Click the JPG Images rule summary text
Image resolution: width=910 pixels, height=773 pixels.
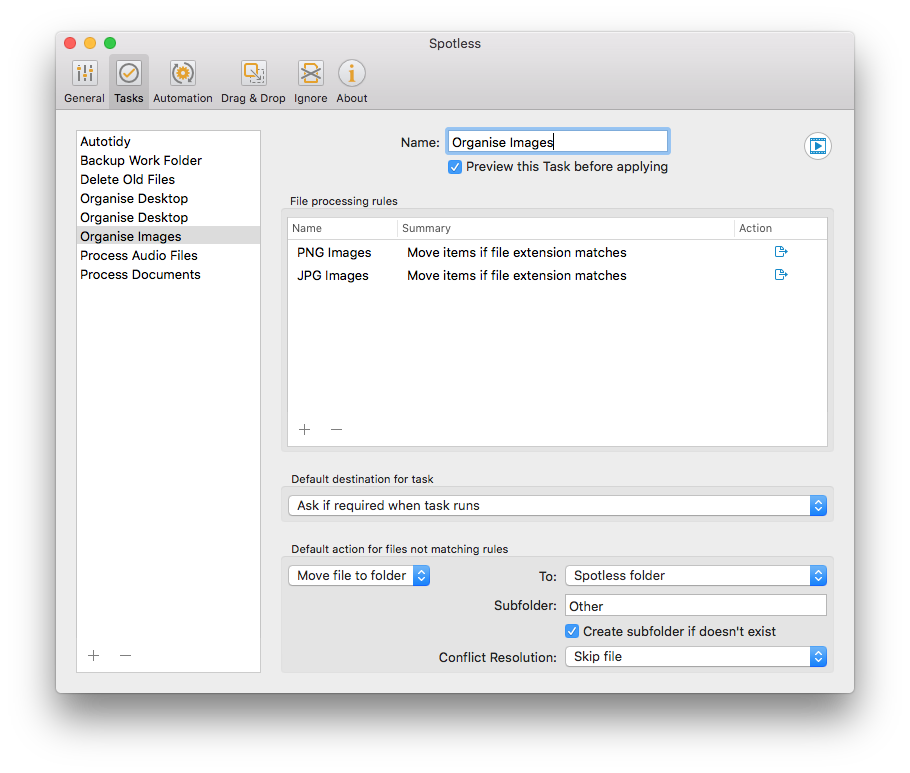pyautogui.click(x=517, y=276)
